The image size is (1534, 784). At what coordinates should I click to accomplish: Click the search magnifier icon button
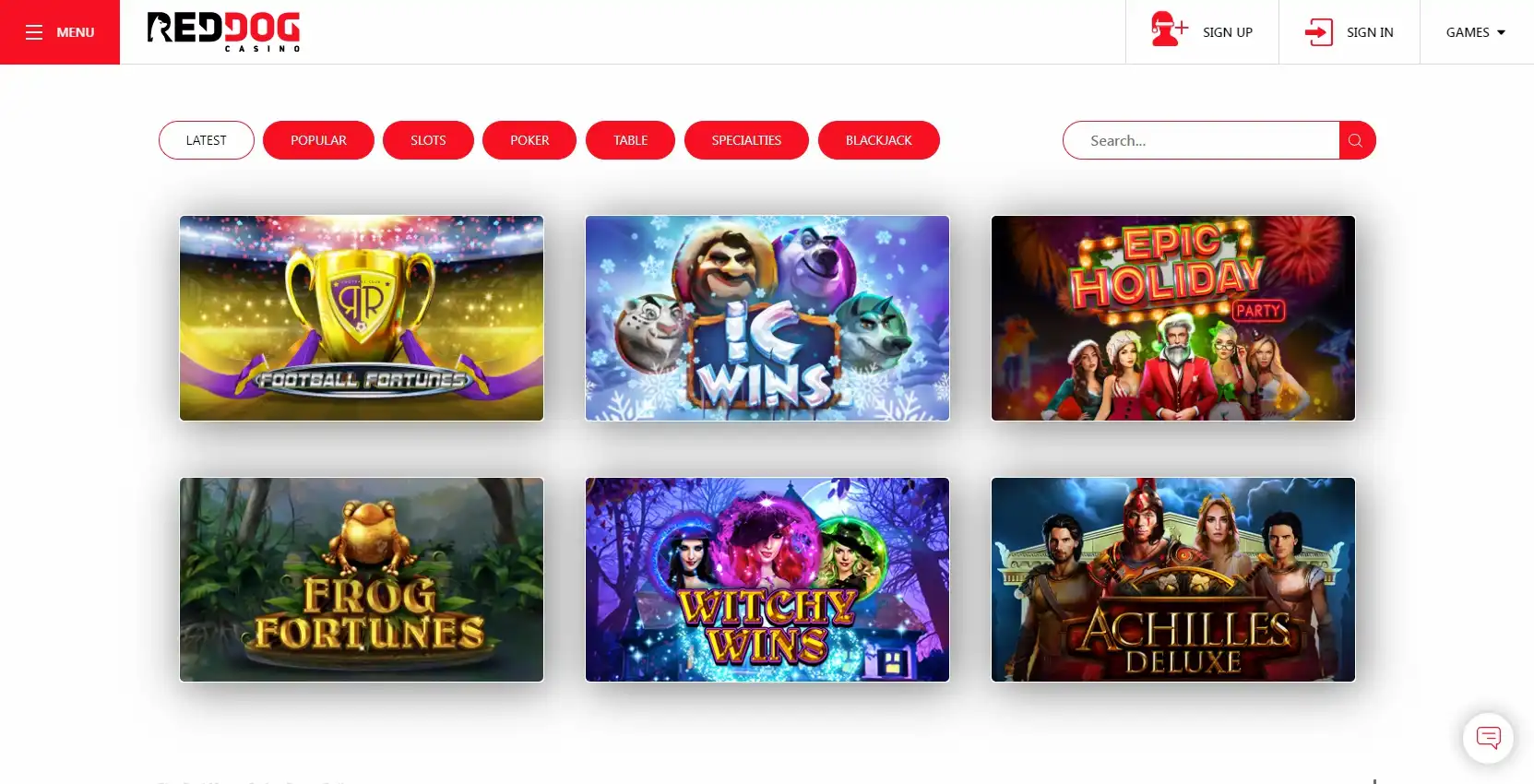click(1356, 140)
